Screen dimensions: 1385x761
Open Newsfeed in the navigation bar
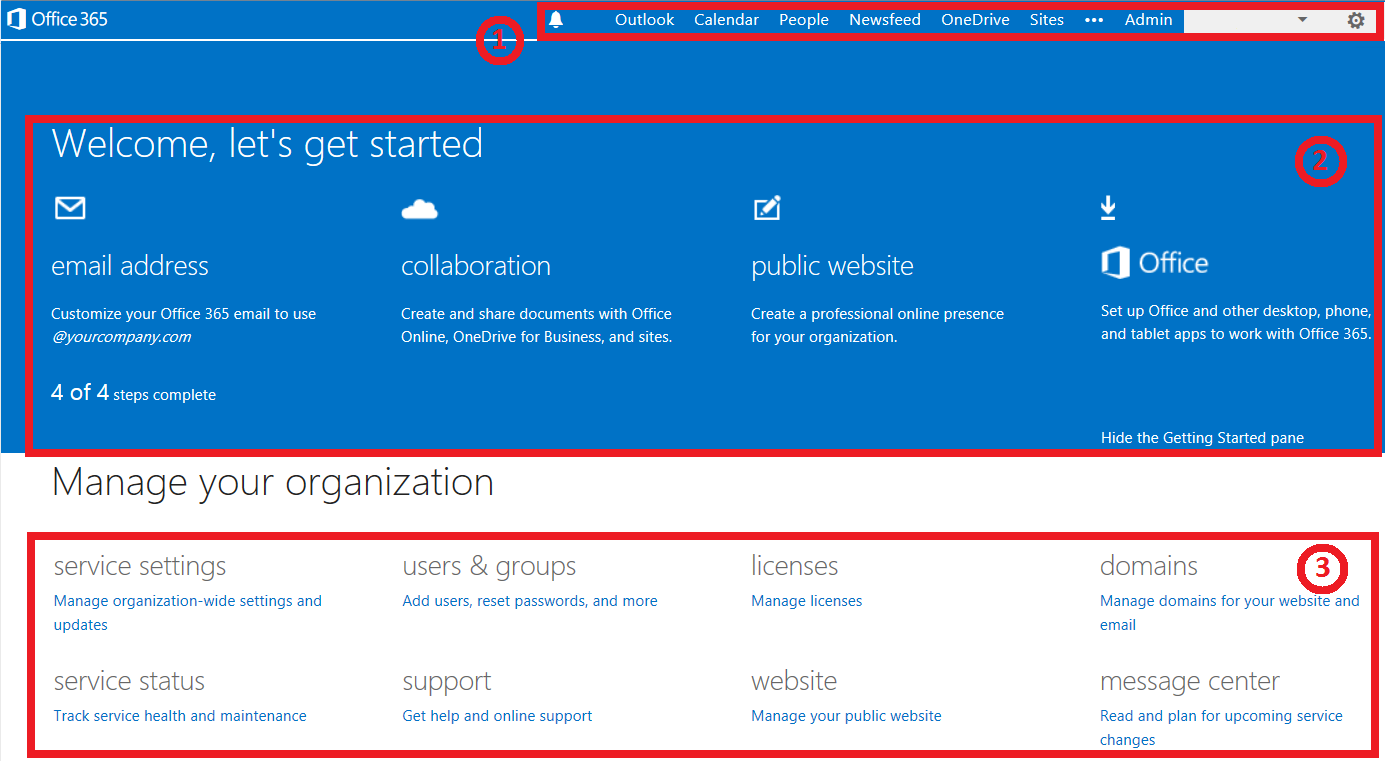pyautogui.click(x=885, y=20)
